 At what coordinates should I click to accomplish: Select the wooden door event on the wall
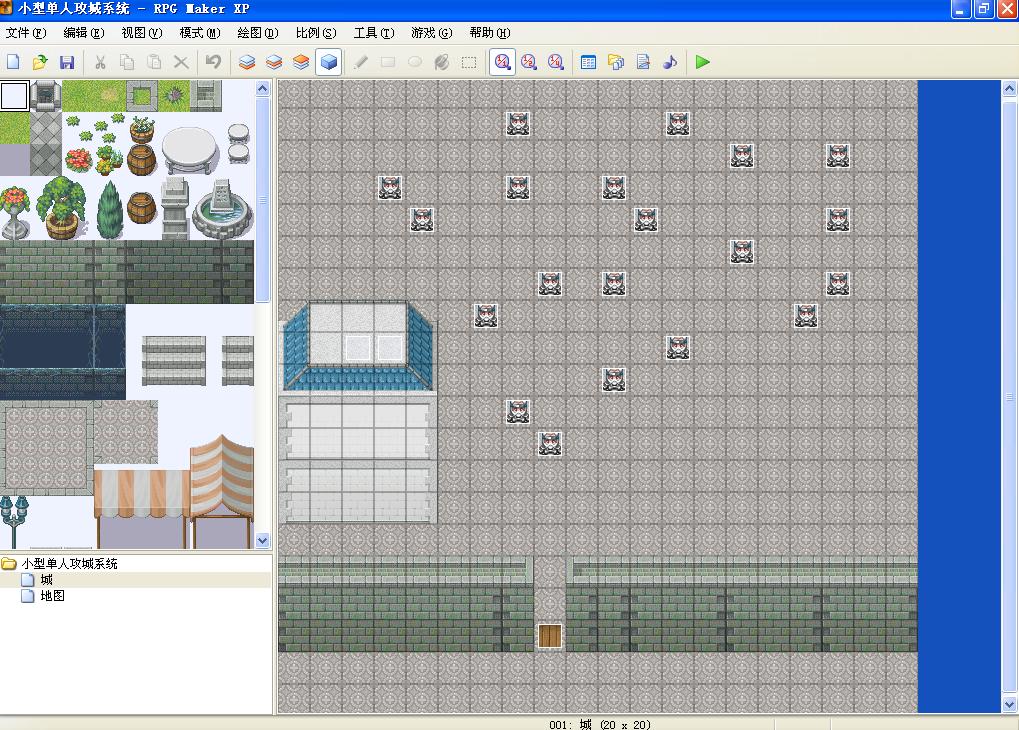pos(550,636)
